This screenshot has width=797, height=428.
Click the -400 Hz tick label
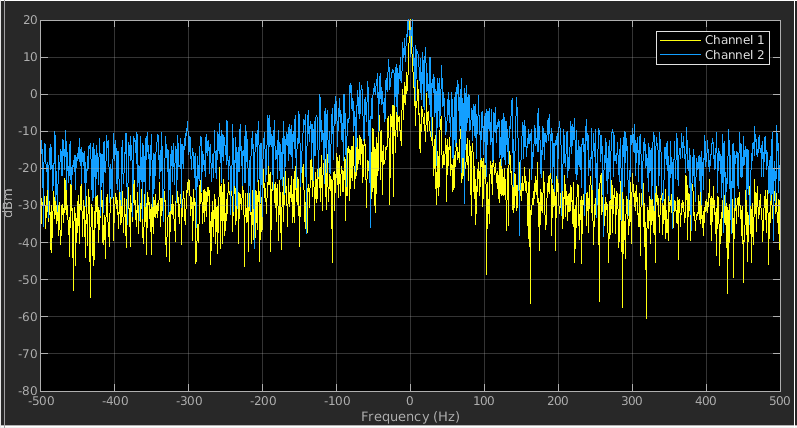pyautogui.click(x=115, y=401)
